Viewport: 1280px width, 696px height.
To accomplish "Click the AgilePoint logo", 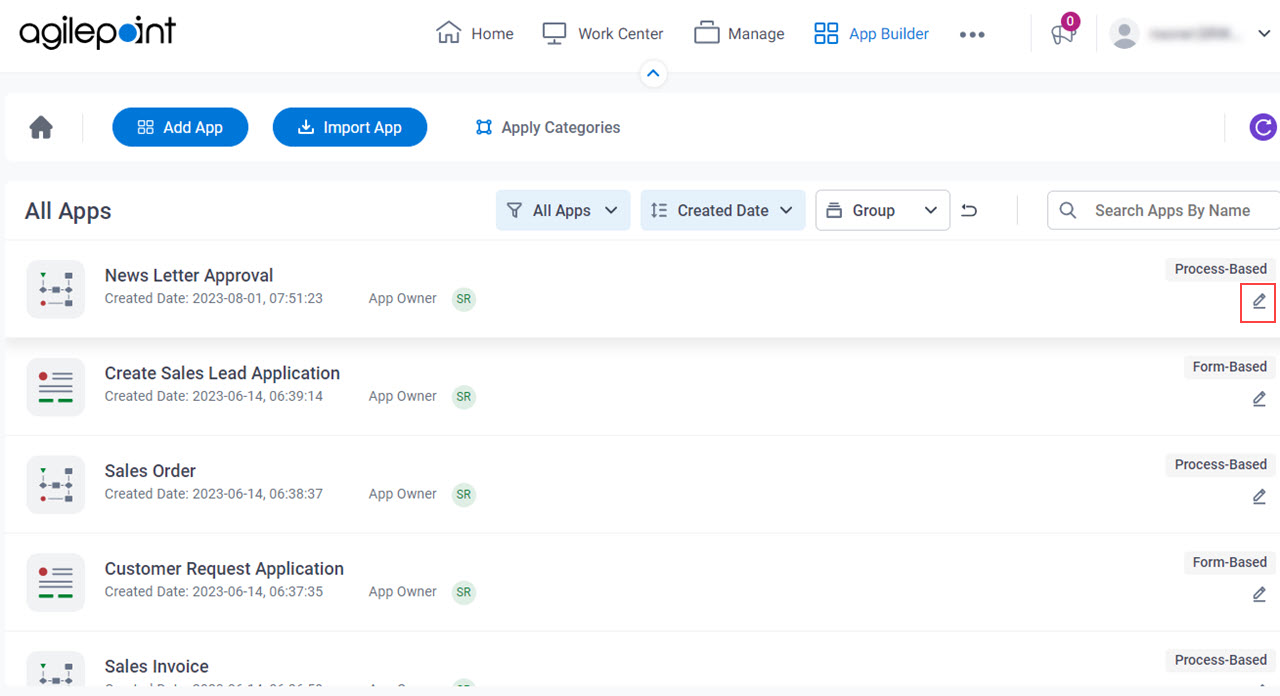I will [97, 33].
